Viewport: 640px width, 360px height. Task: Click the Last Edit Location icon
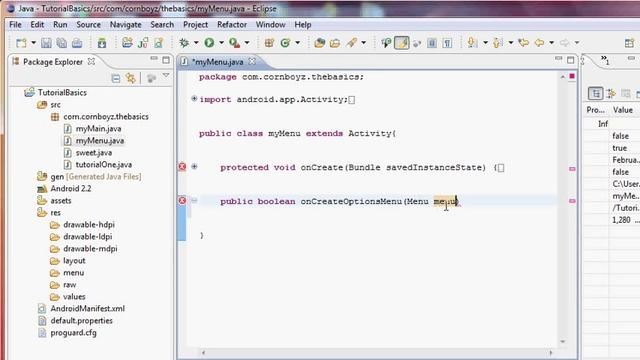(x=523, y=42)
